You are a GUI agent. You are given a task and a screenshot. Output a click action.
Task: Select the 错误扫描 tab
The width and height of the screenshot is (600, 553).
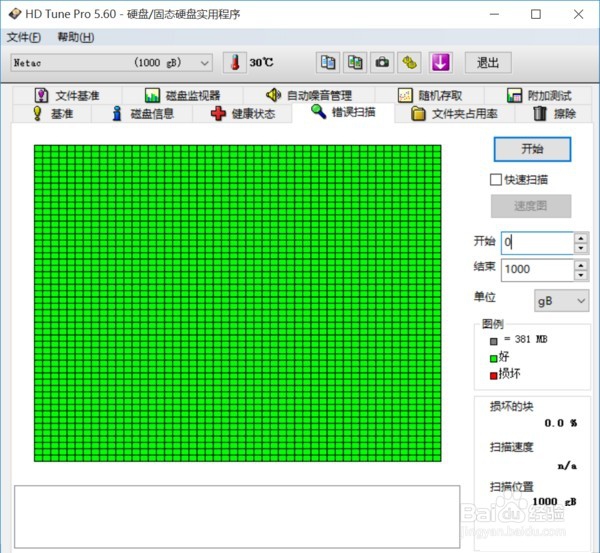tap(343, 112)
